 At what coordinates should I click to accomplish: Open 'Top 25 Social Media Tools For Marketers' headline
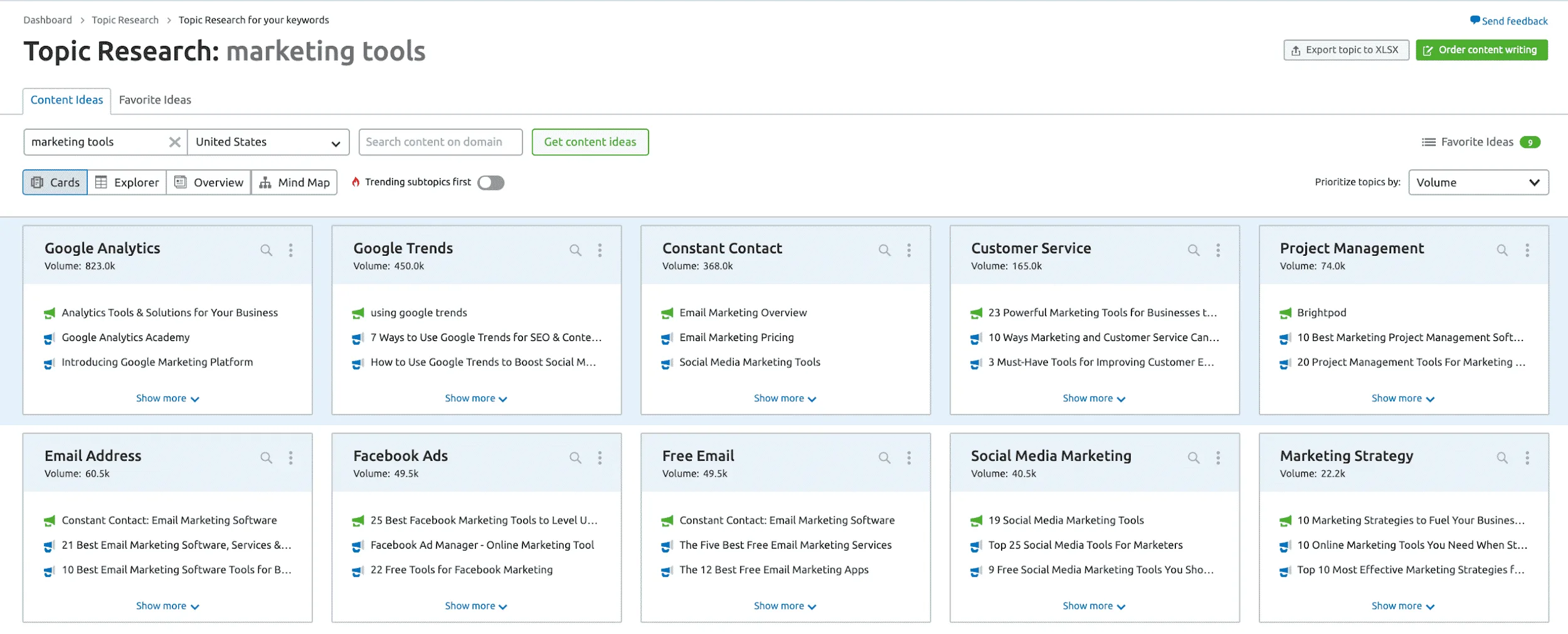1085,545
